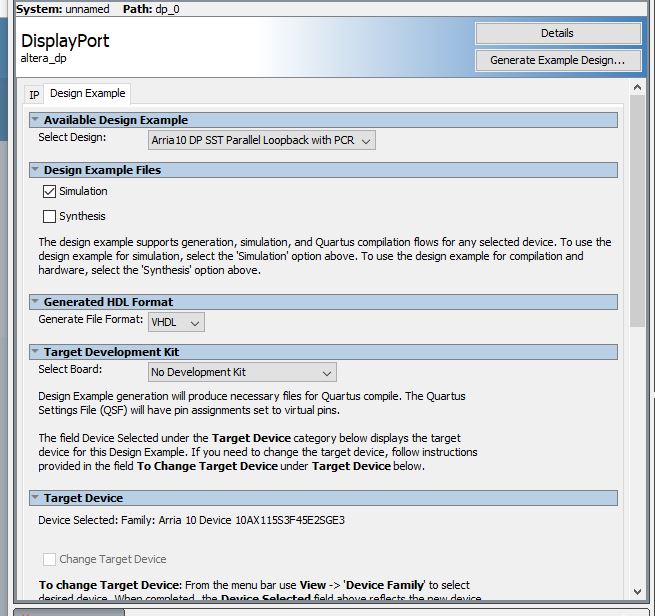Click the Path dp_0 label
The image size is (655, 616).
[x=151, y=9]
